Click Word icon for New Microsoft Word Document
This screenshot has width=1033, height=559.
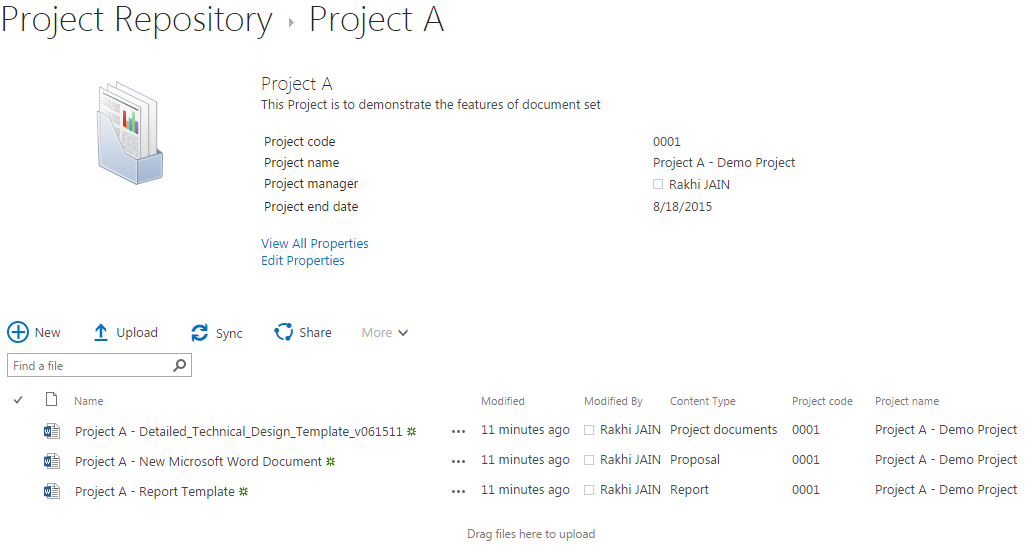point(52,461)
